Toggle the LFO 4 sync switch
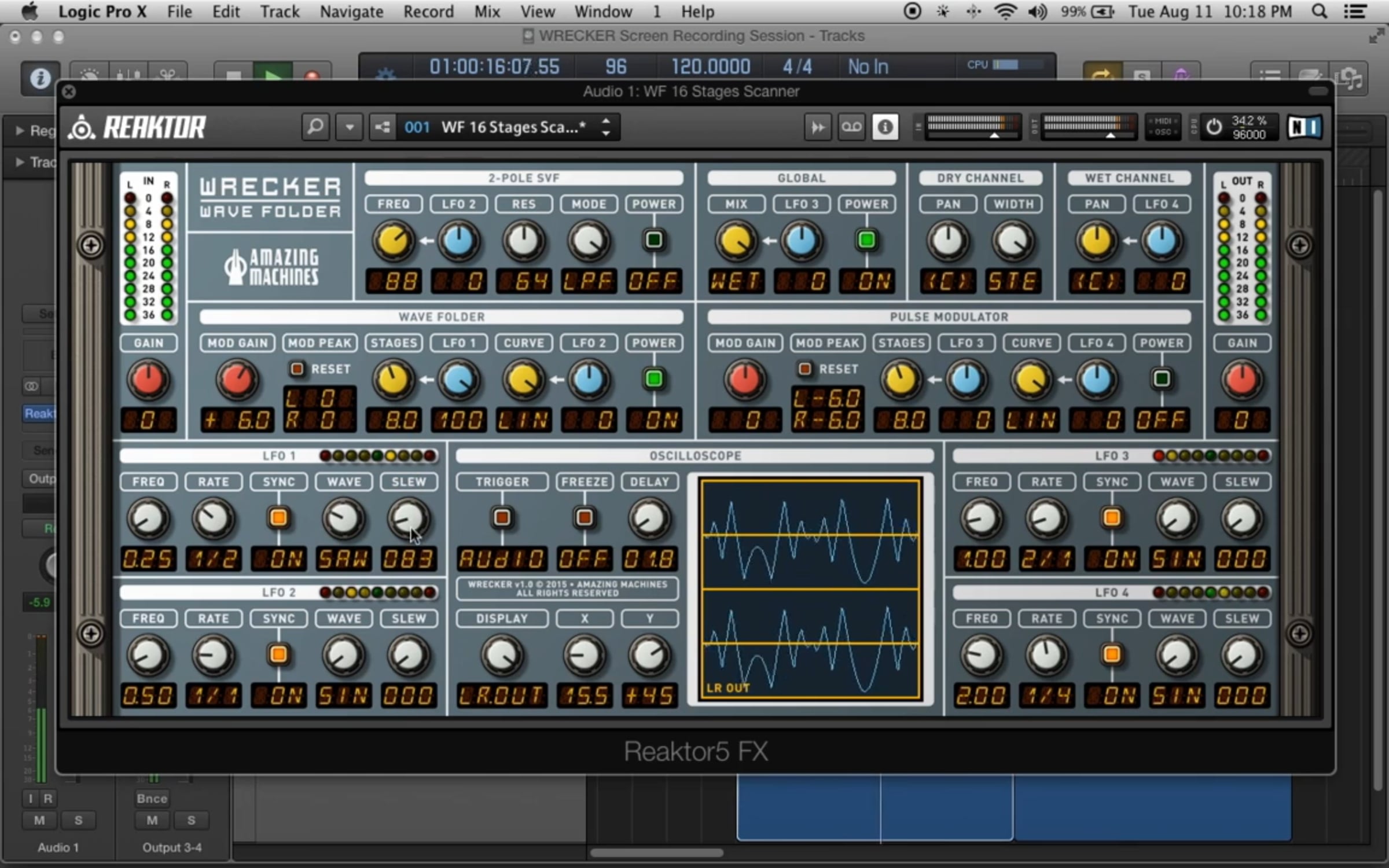 click(1111, 654)
